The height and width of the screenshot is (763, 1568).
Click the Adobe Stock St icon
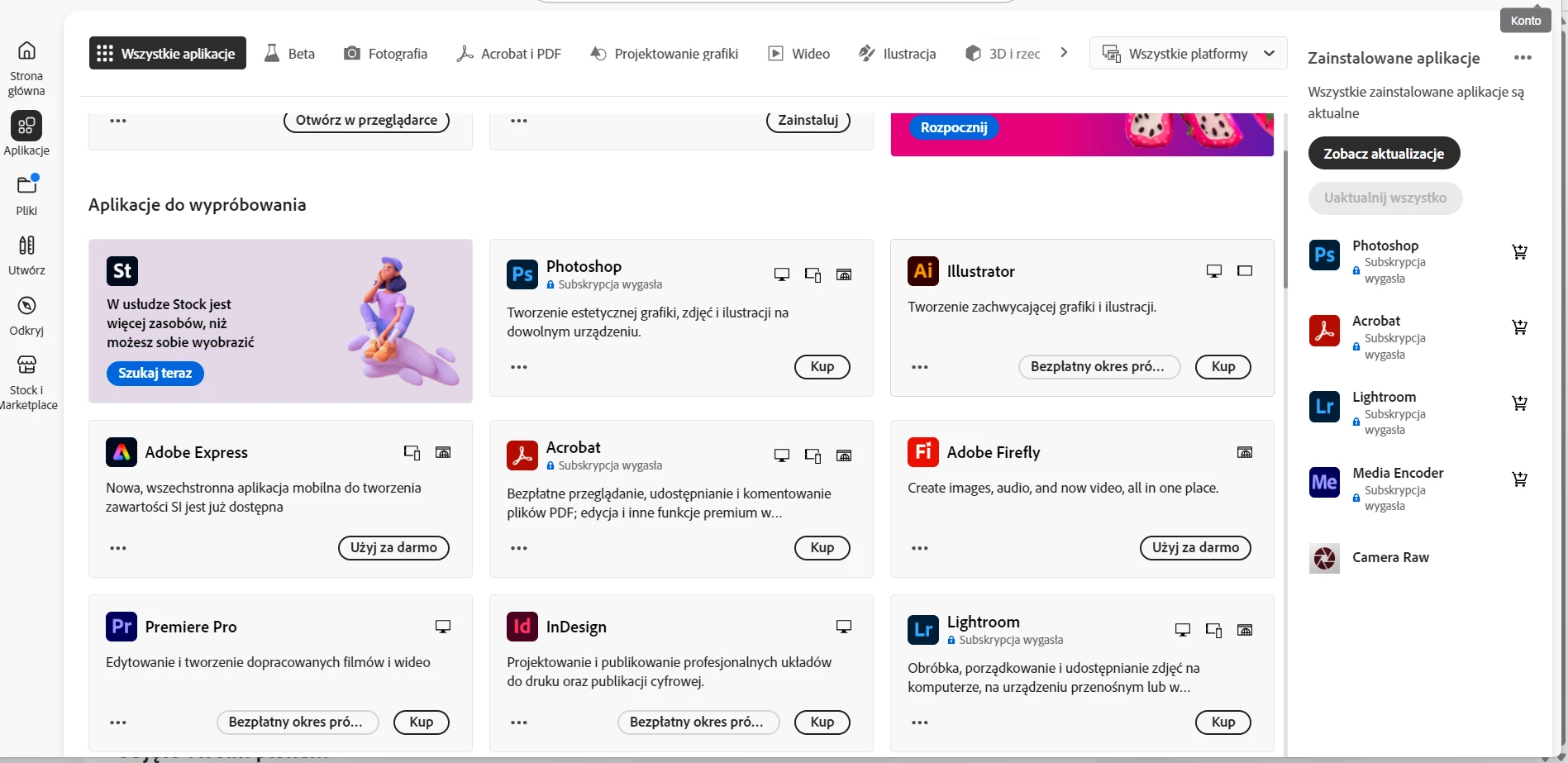tap(122, 270)
